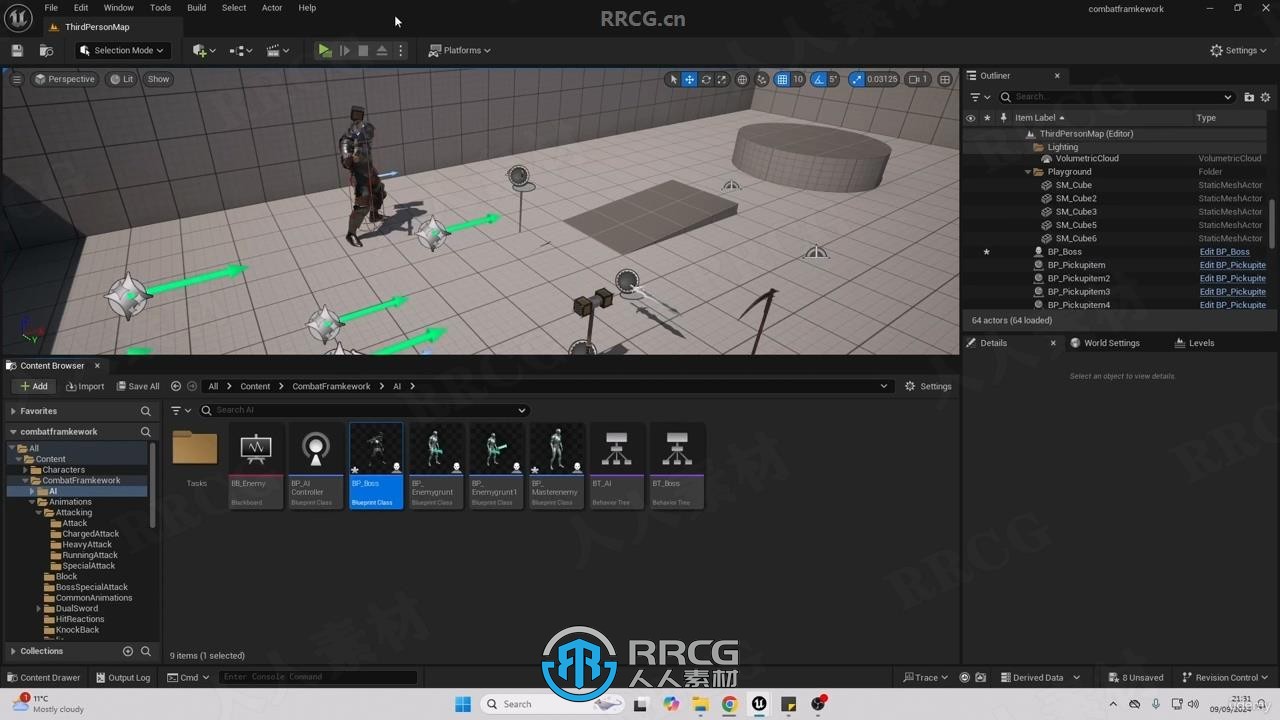Screen dimensions: 1280x720
Task: Open the cinematics clapperboard dropdown
Action: pos(278,50)
